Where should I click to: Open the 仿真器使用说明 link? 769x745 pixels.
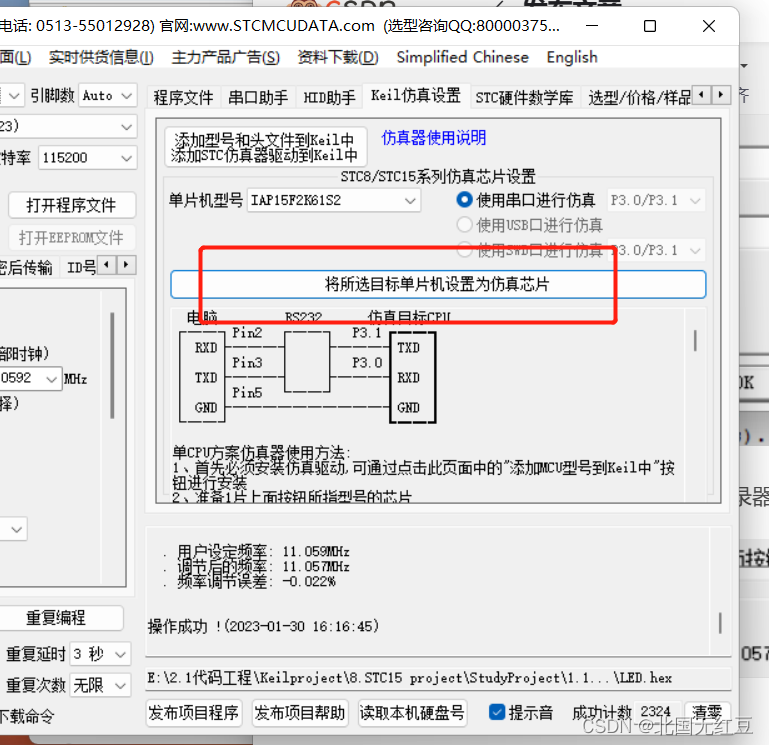click(x=434, y=138)
